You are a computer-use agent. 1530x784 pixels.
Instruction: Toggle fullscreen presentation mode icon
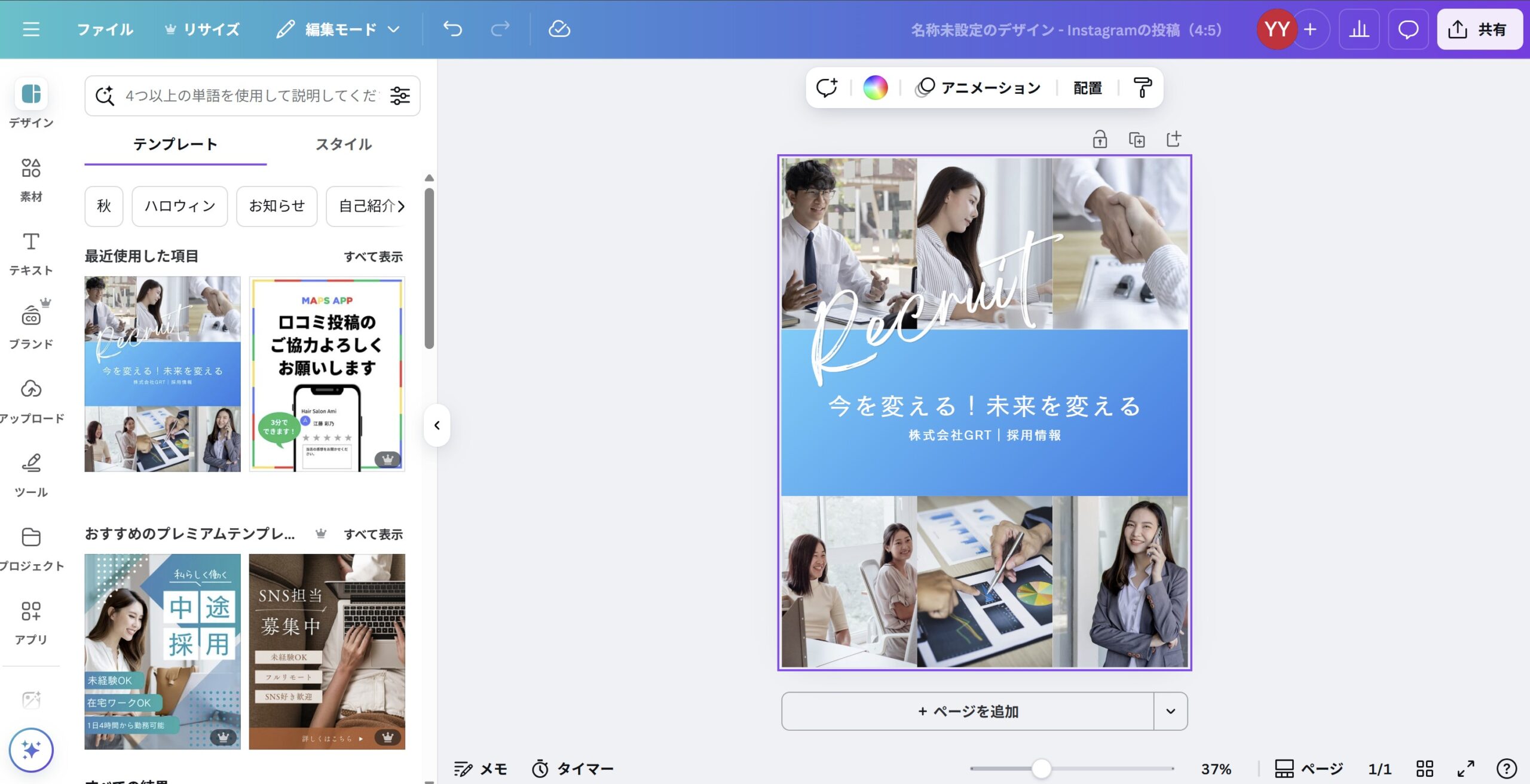pos(1465,768)
